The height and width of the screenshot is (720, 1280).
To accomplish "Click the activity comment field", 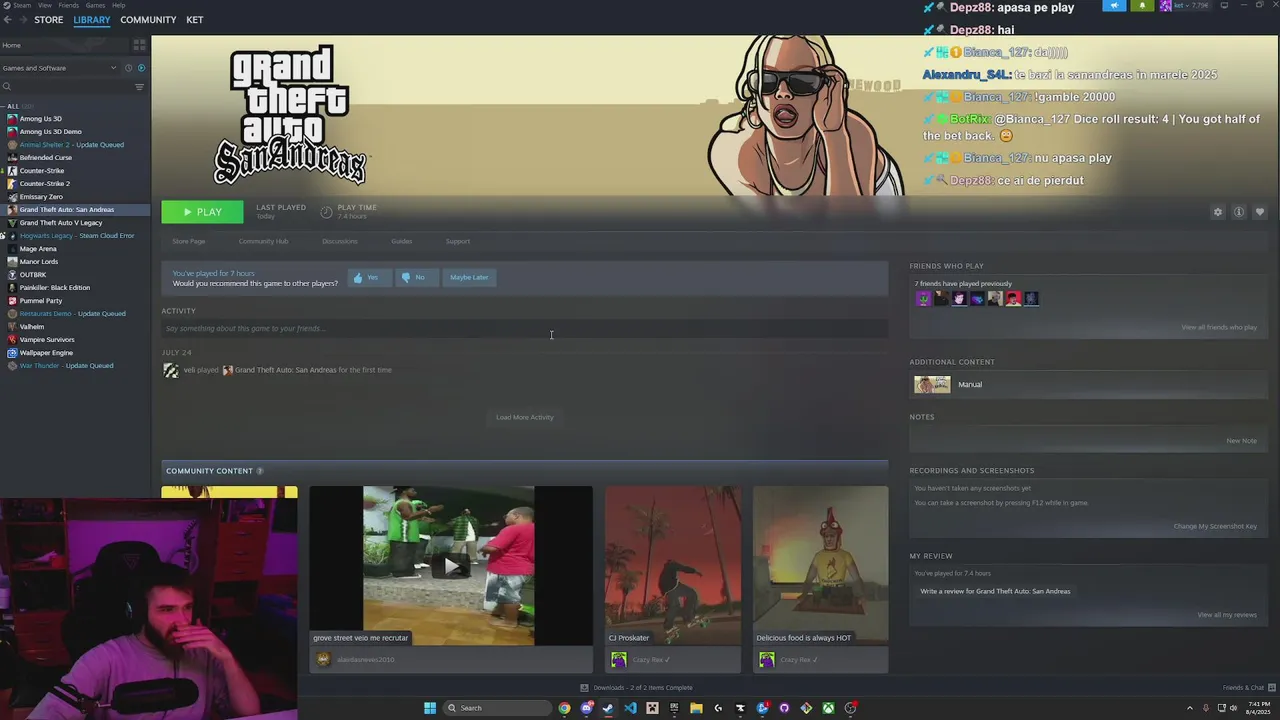I will (525, 328).
